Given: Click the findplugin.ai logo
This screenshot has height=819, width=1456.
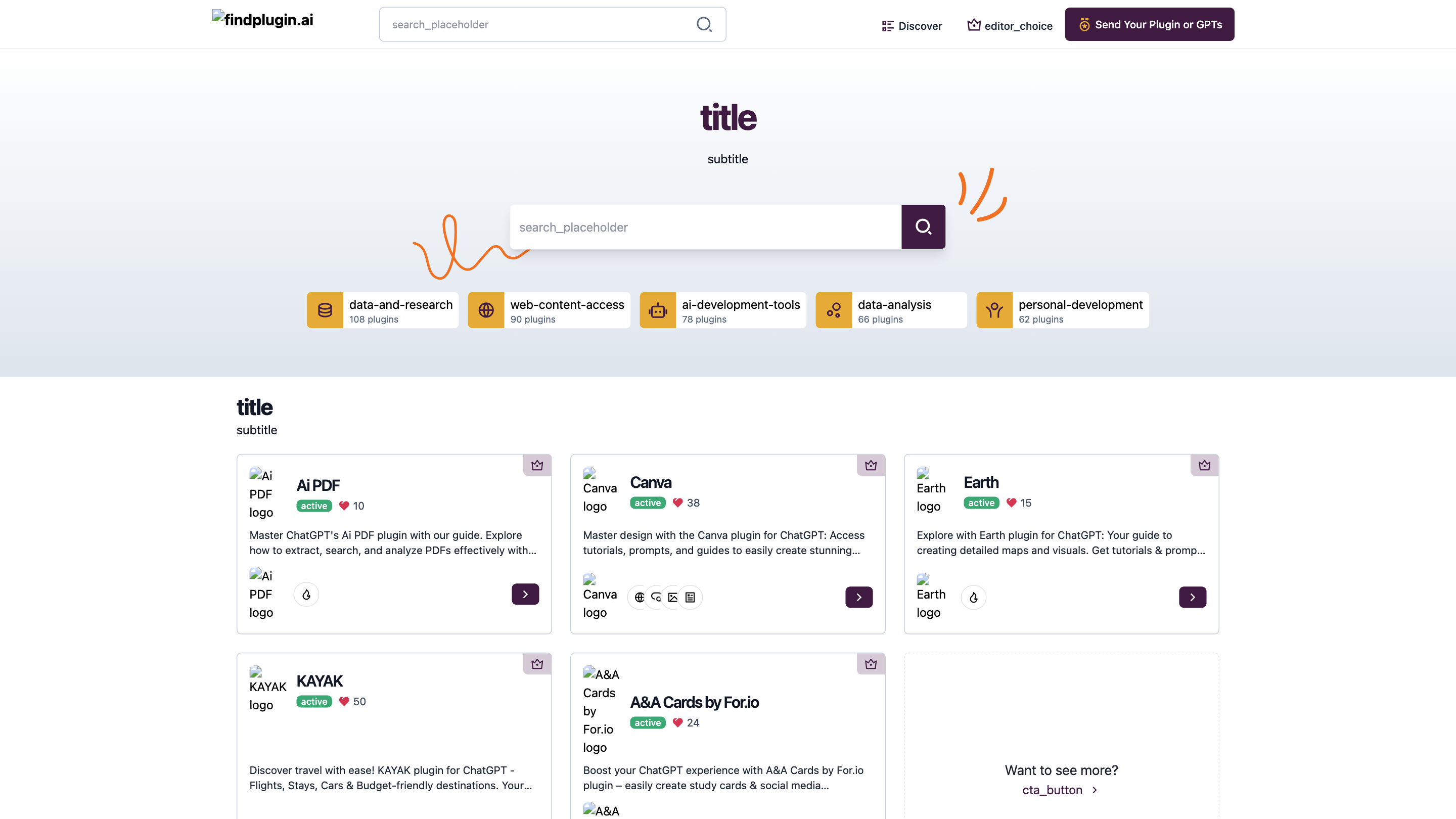Looking at the screenshot, I should pos(263,20).
